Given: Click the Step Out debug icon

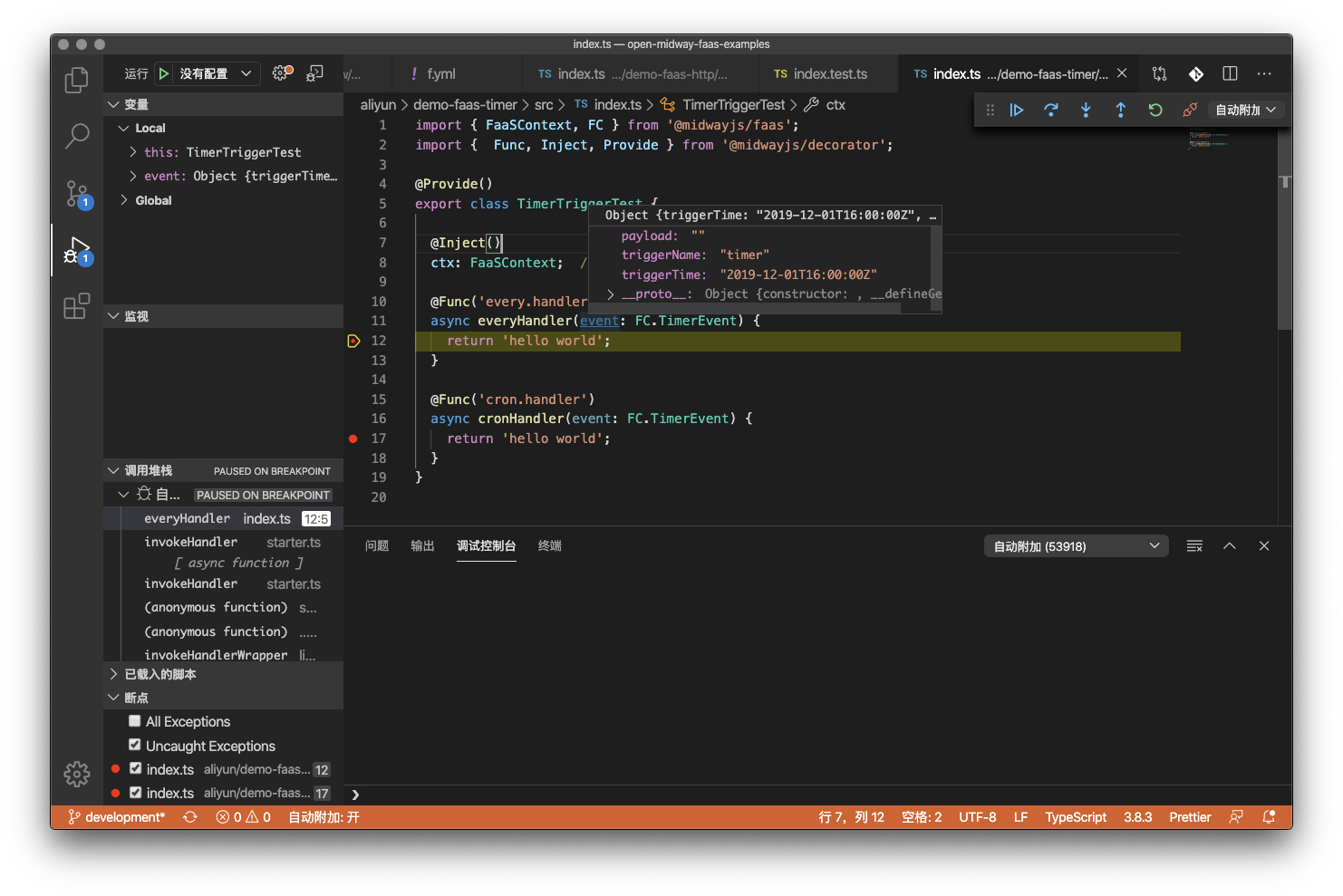Looking at the screenshot, I should (1120, 110).
